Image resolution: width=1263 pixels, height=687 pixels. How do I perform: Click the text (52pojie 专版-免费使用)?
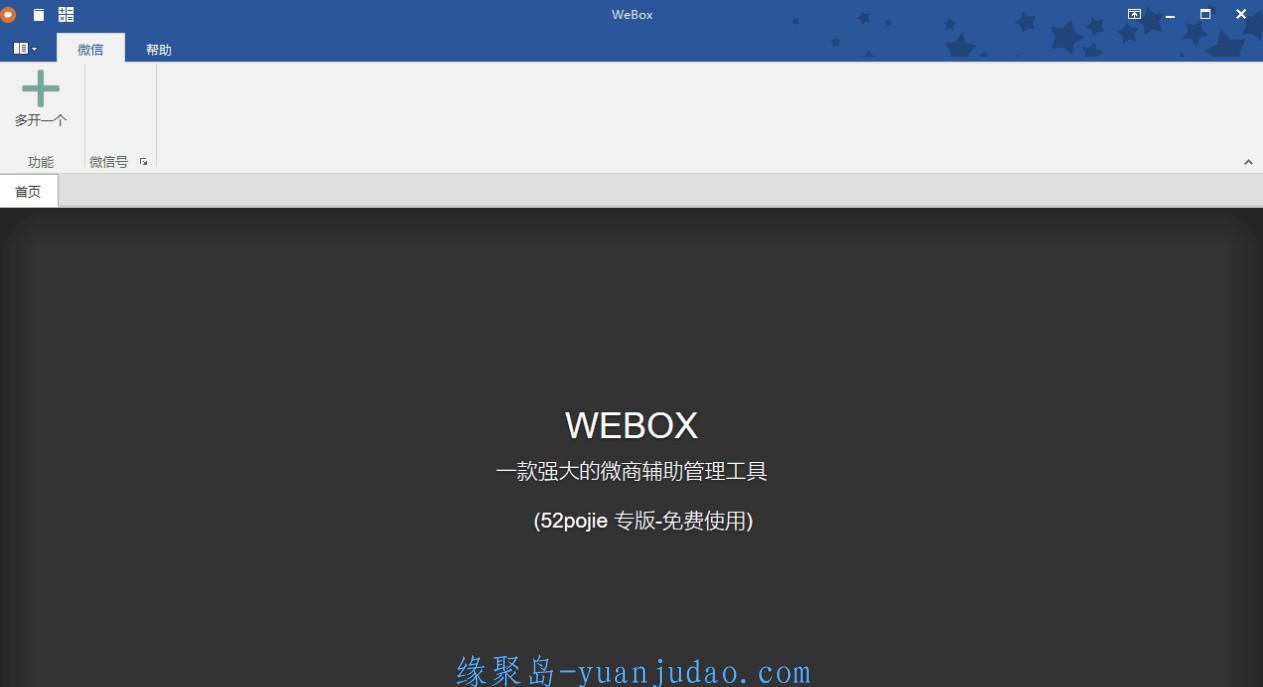643,520
